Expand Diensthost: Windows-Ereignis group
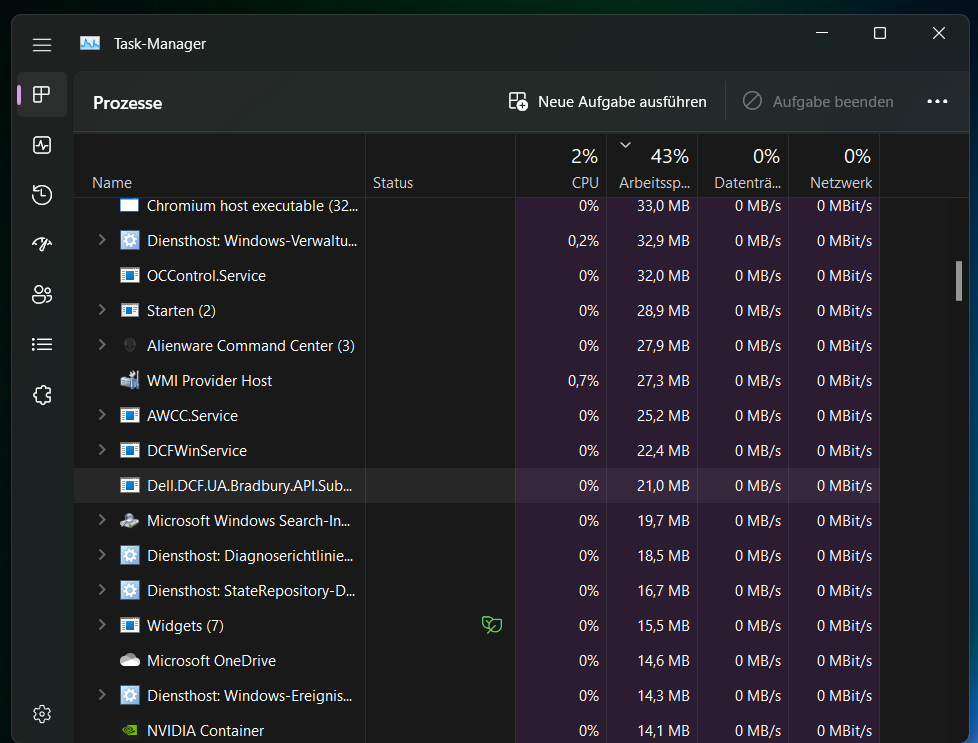The height and width of the screenshot is (743, 978). click(x=102, y=694)
